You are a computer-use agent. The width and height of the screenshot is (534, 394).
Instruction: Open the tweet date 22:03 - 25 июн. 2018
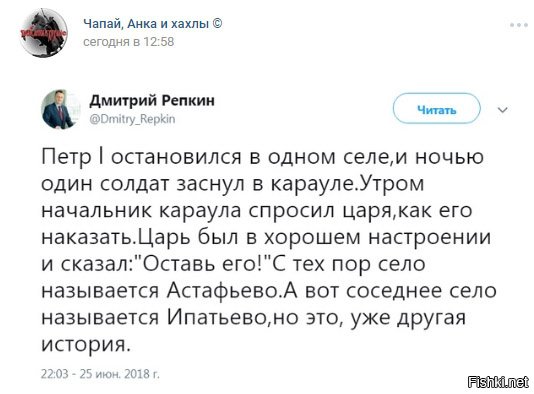(100, 374)
